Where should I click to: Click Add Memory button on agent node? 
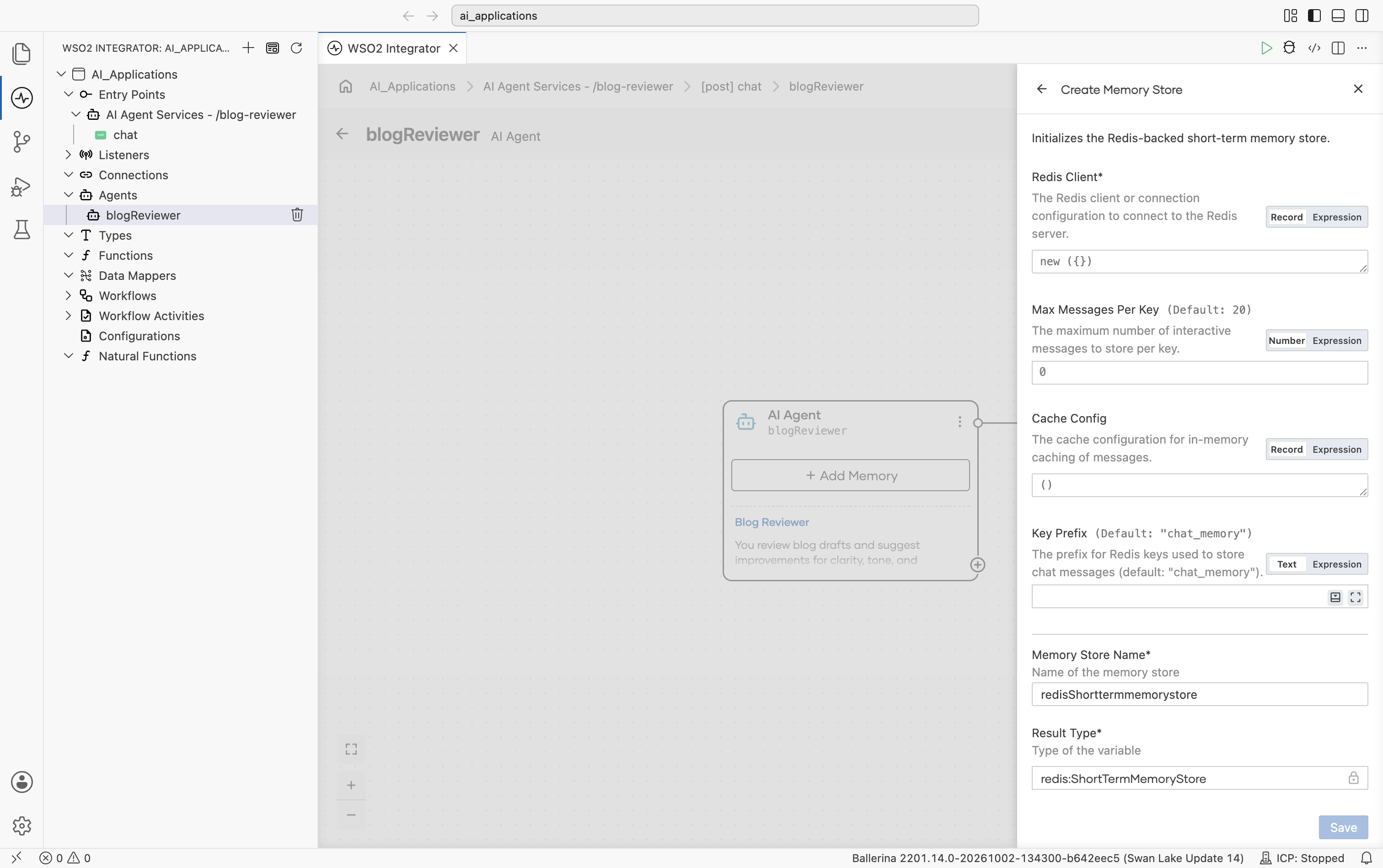tap(850, 475)
